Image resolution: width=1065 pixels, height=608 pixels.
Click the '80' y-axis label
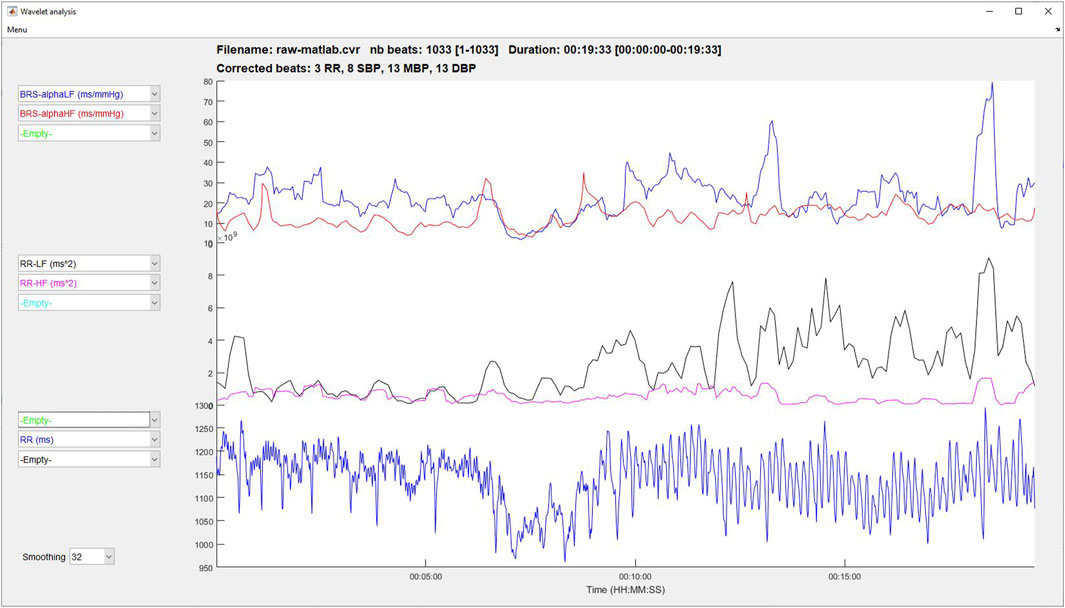pos(209,82)
